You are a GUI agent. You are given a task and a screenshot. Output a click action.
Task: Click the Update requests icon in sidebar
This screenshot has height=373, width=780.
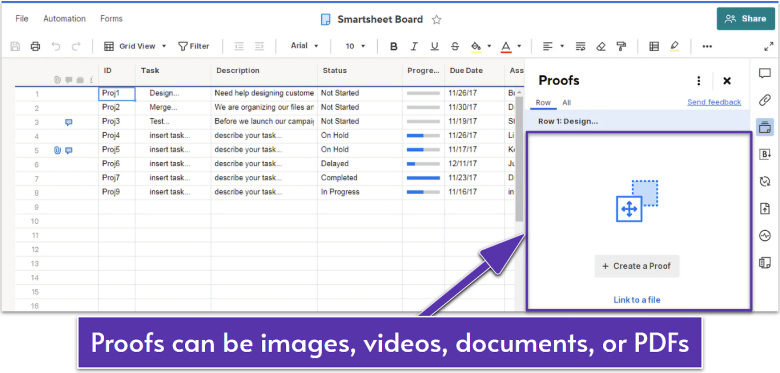click(x=765, y=182)
